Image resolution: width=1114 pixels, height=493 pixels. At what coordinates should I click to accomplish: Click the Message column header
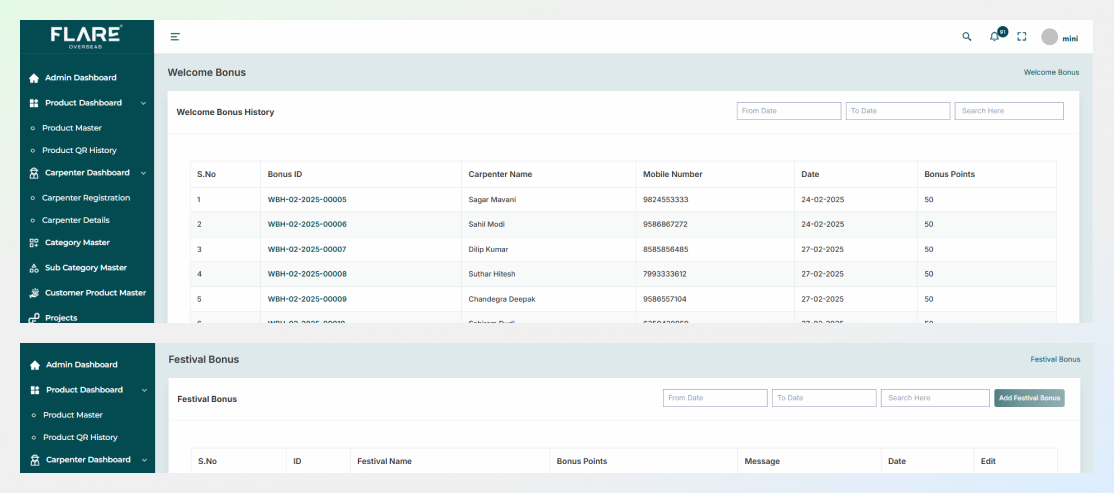tap(762, 461)
